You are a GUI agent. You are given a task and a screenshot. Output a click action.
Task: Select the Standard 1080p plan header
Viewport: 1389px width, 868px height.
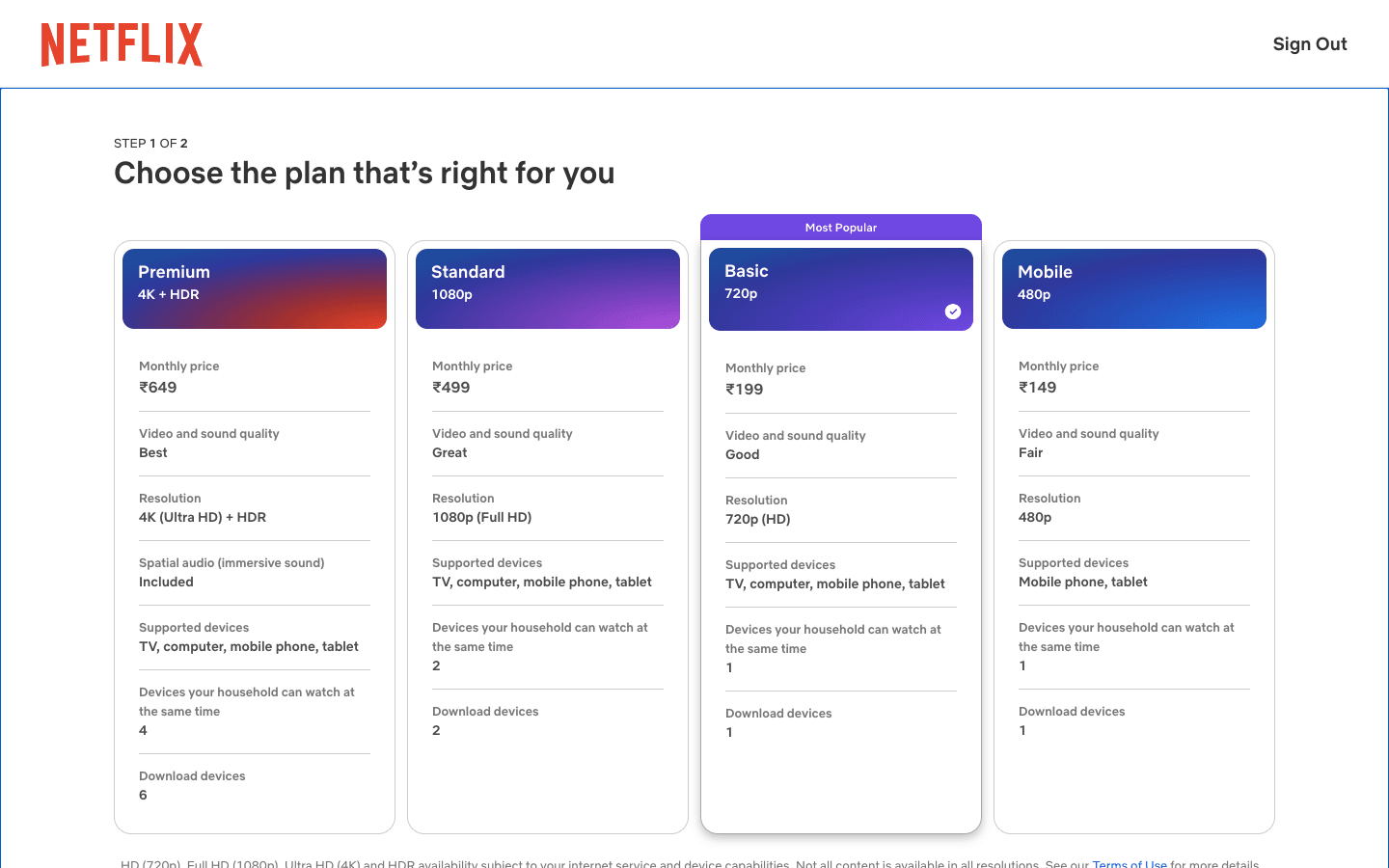click(x=548, y=288)
